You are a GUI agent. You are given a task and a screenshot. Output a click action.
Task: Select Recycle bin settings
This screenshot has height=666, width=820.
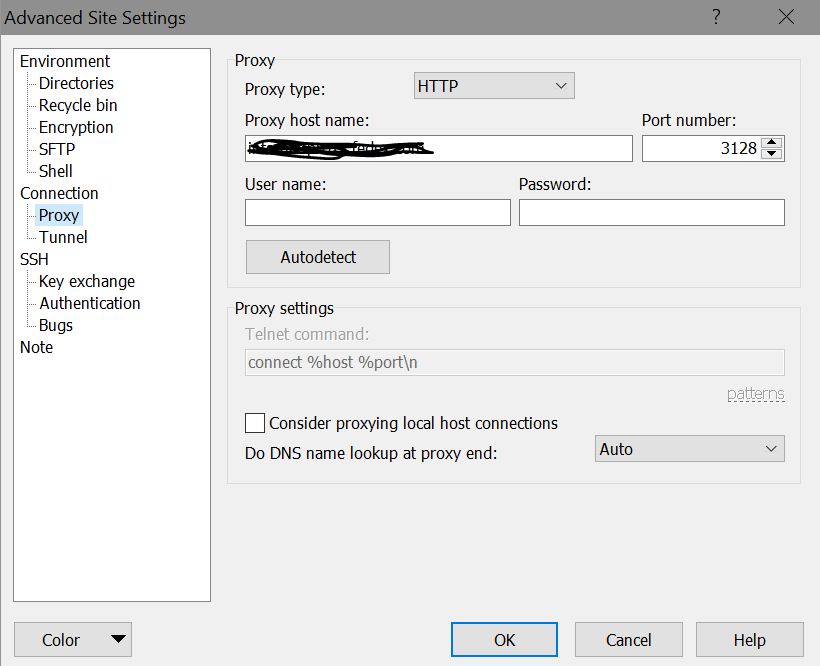click(x=77, y=105)
